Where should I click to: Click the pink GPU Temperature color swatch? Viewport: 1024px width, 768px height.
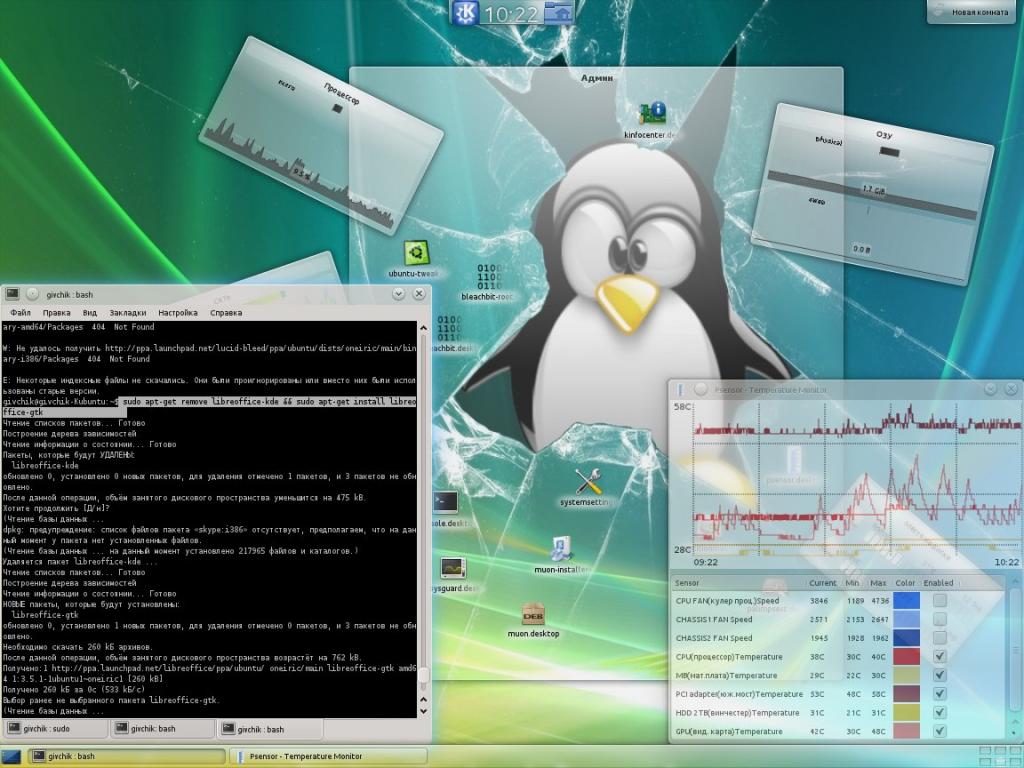(906, 731)
